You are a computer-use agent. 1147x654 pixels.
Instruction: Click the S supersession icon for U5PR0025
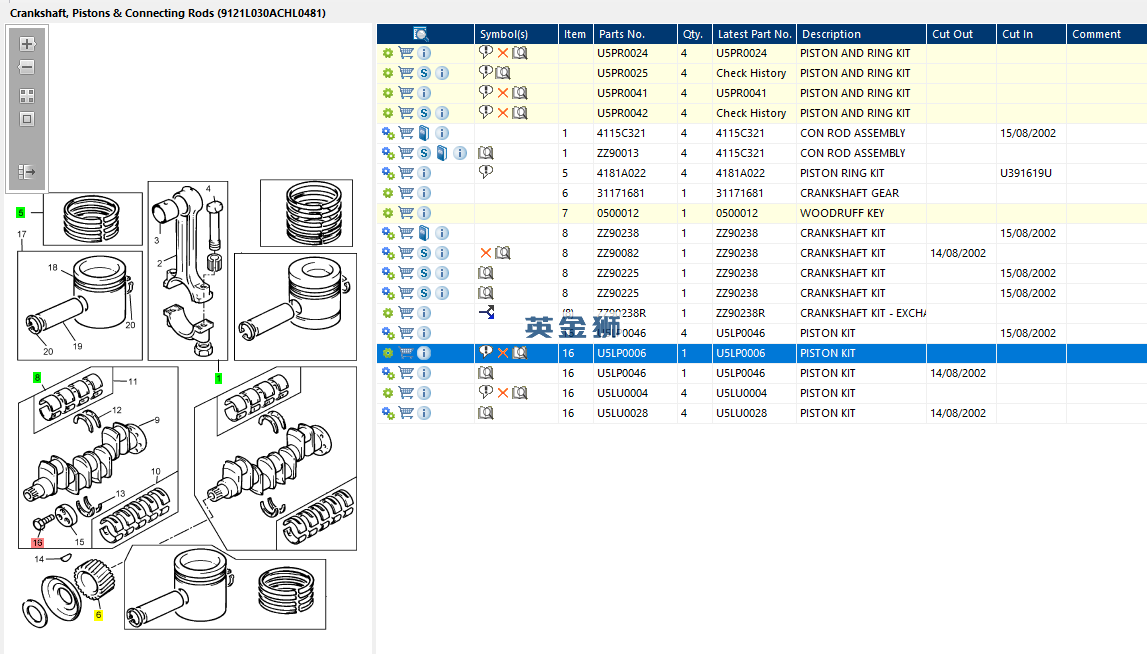(424, 73)
